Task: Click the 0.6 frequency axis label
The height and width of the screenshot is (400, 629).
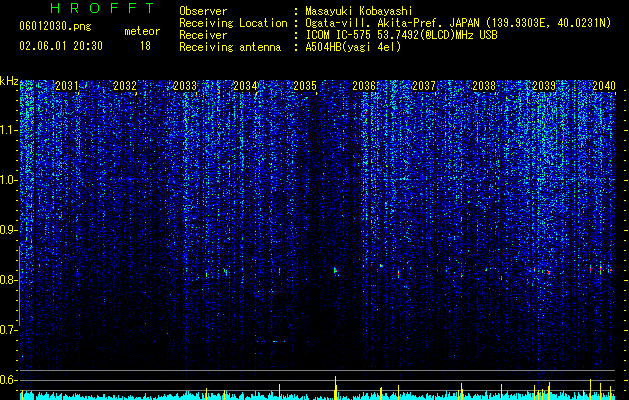Action: tap(9, 380)
